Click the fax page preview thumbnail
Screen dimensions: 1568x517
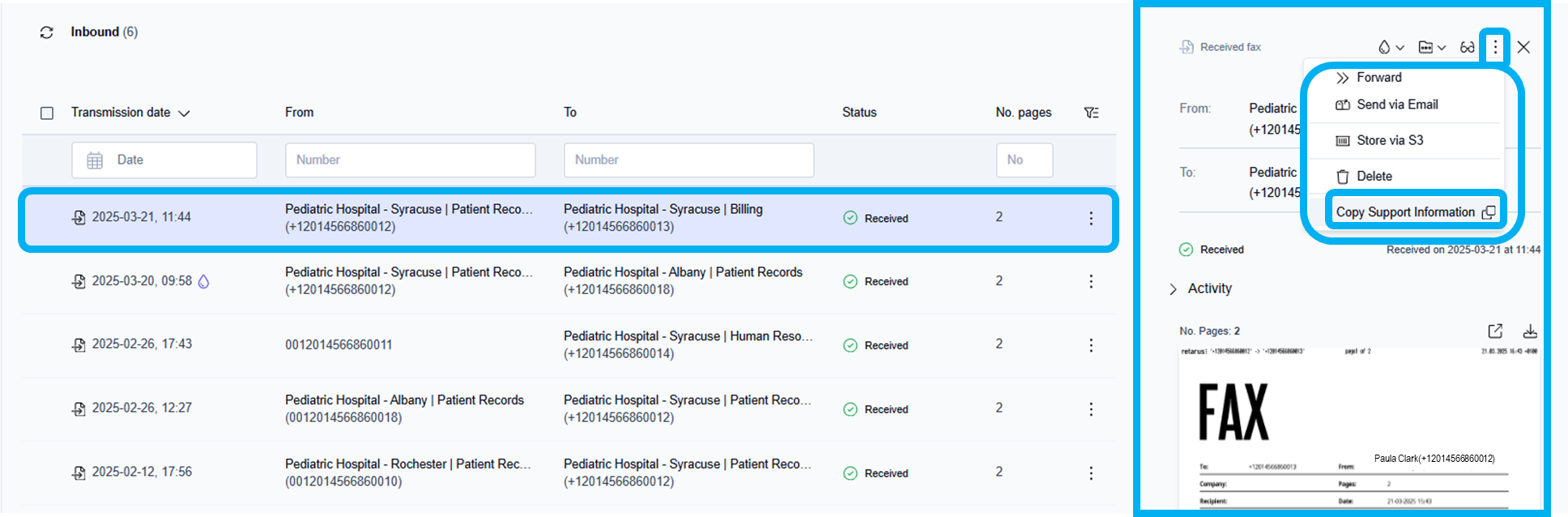(x=1359, y=429)
